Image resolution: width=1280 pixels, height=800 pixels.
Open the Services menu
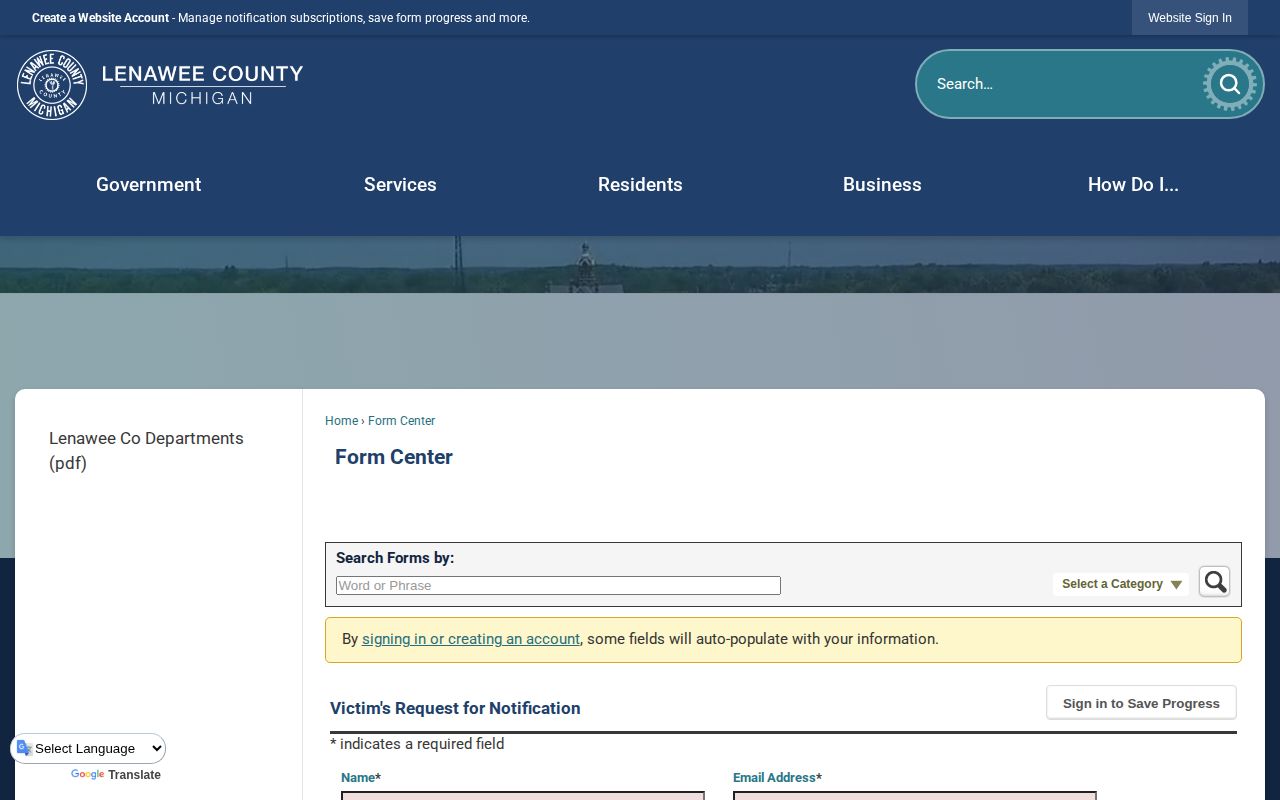[400, 185]
